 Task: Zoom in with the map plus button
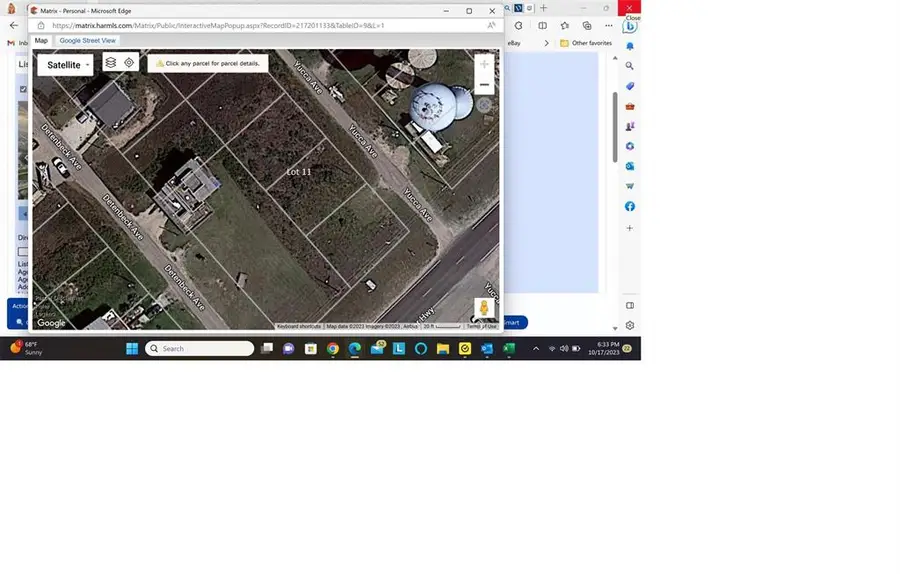point(484,64)
